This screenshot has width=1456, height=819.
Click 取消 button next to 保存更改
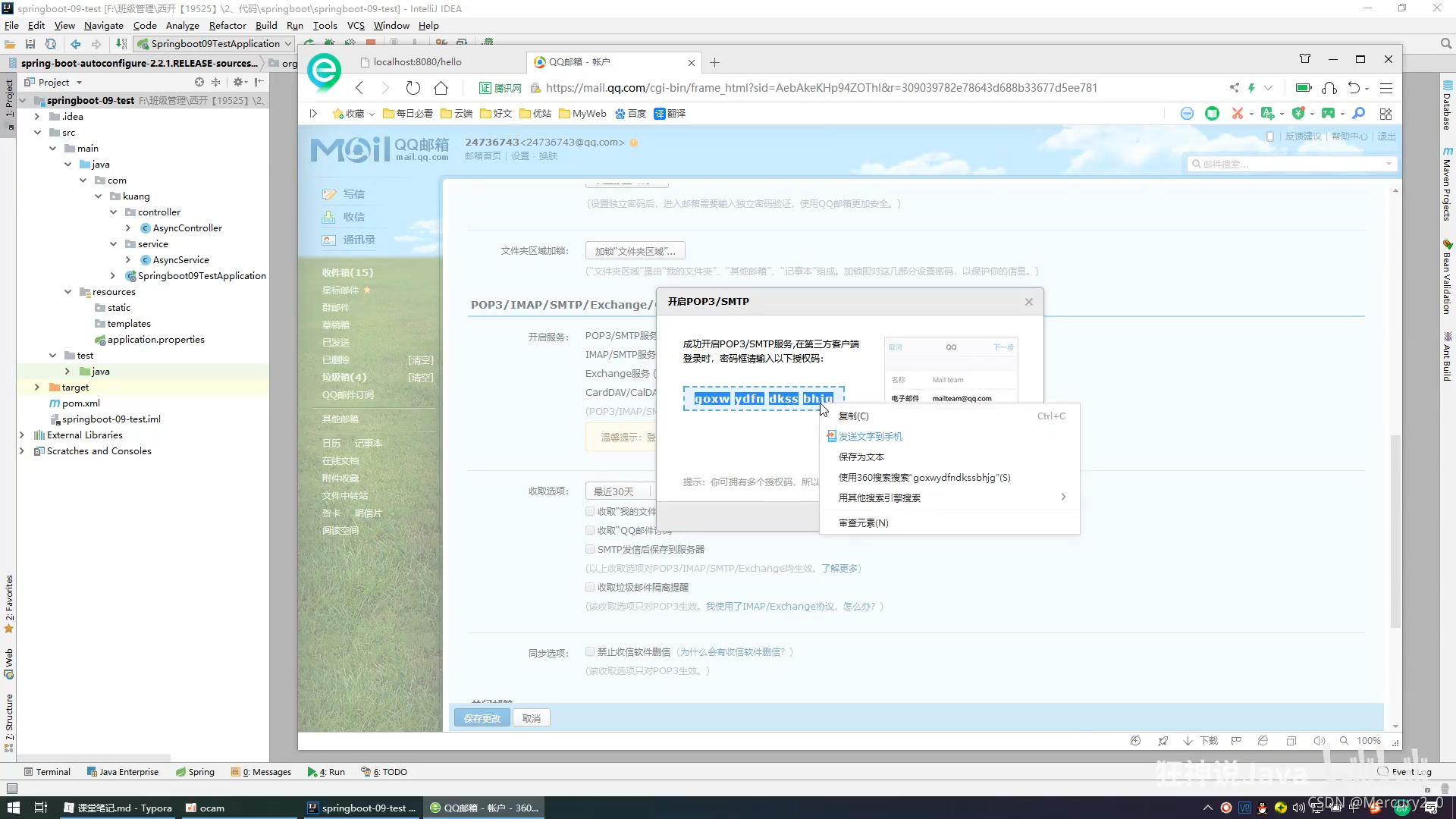(532, 718)
